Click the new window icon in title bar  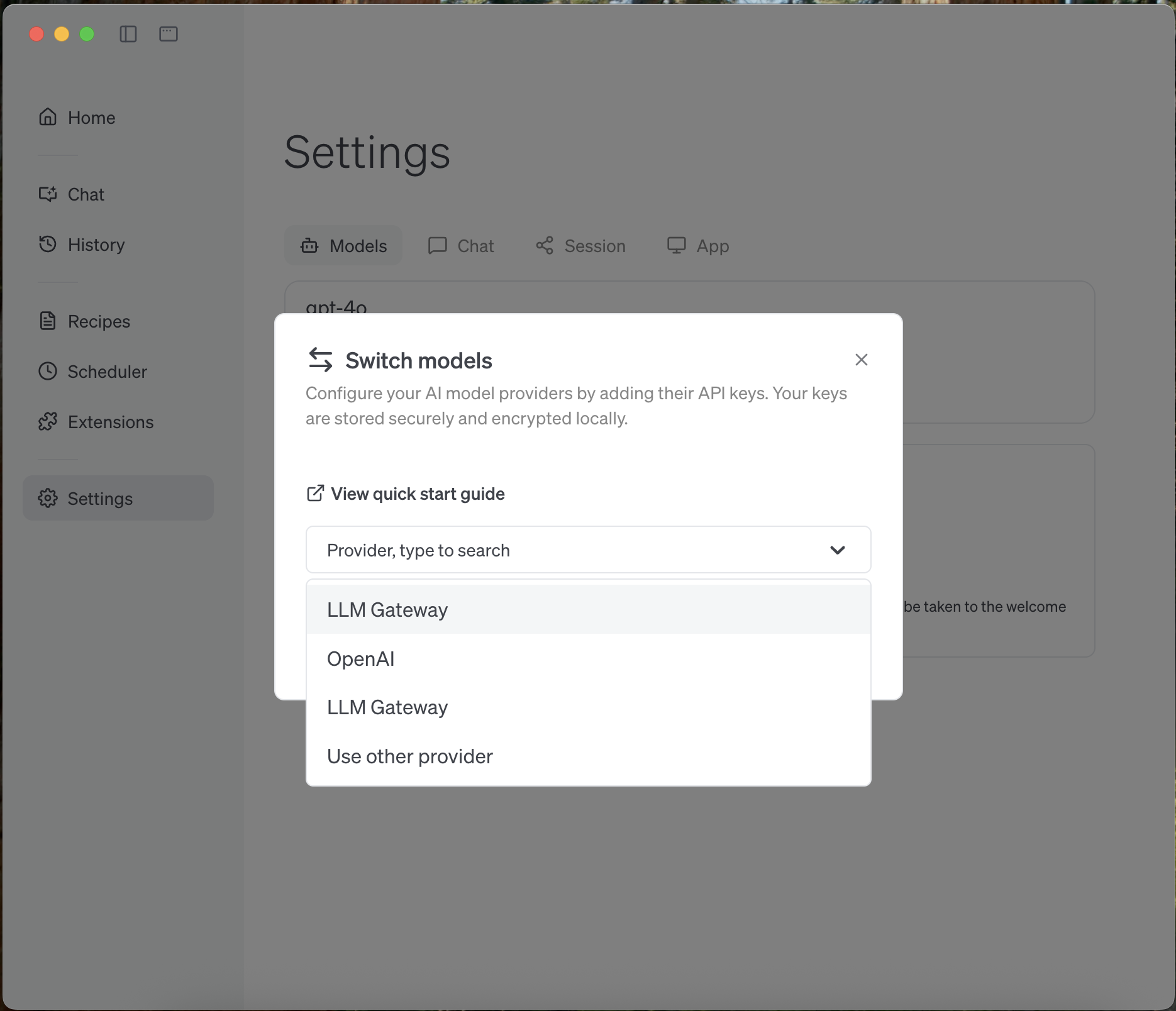click(x=169, y=34)
